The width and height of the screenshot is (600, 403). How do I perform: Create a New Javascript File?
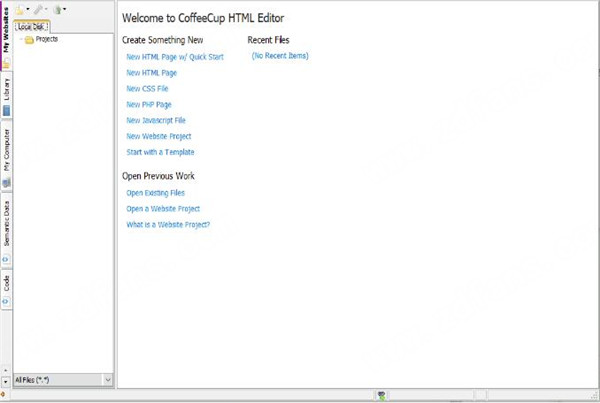click(x=156, y=120)
